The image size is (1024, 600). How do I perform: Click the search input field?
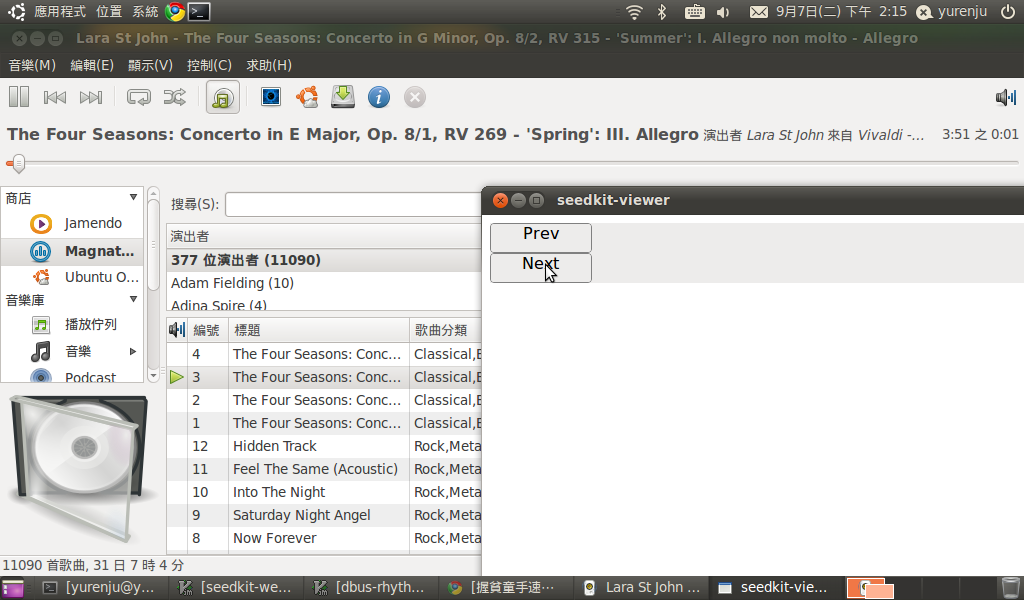click(353, 204)
